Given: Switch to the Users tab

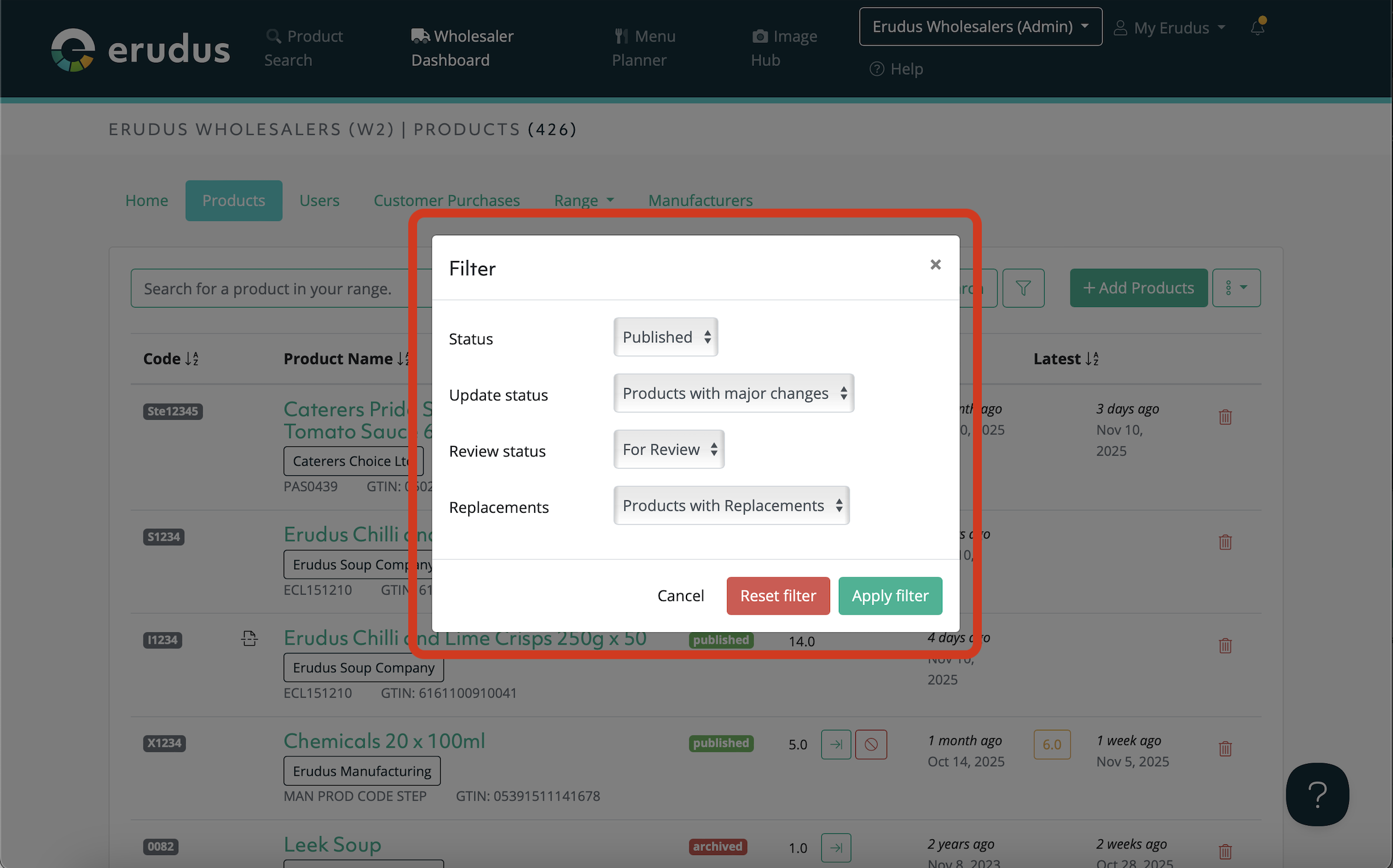Looking at the screenshot, I should [x=319, y=201].
